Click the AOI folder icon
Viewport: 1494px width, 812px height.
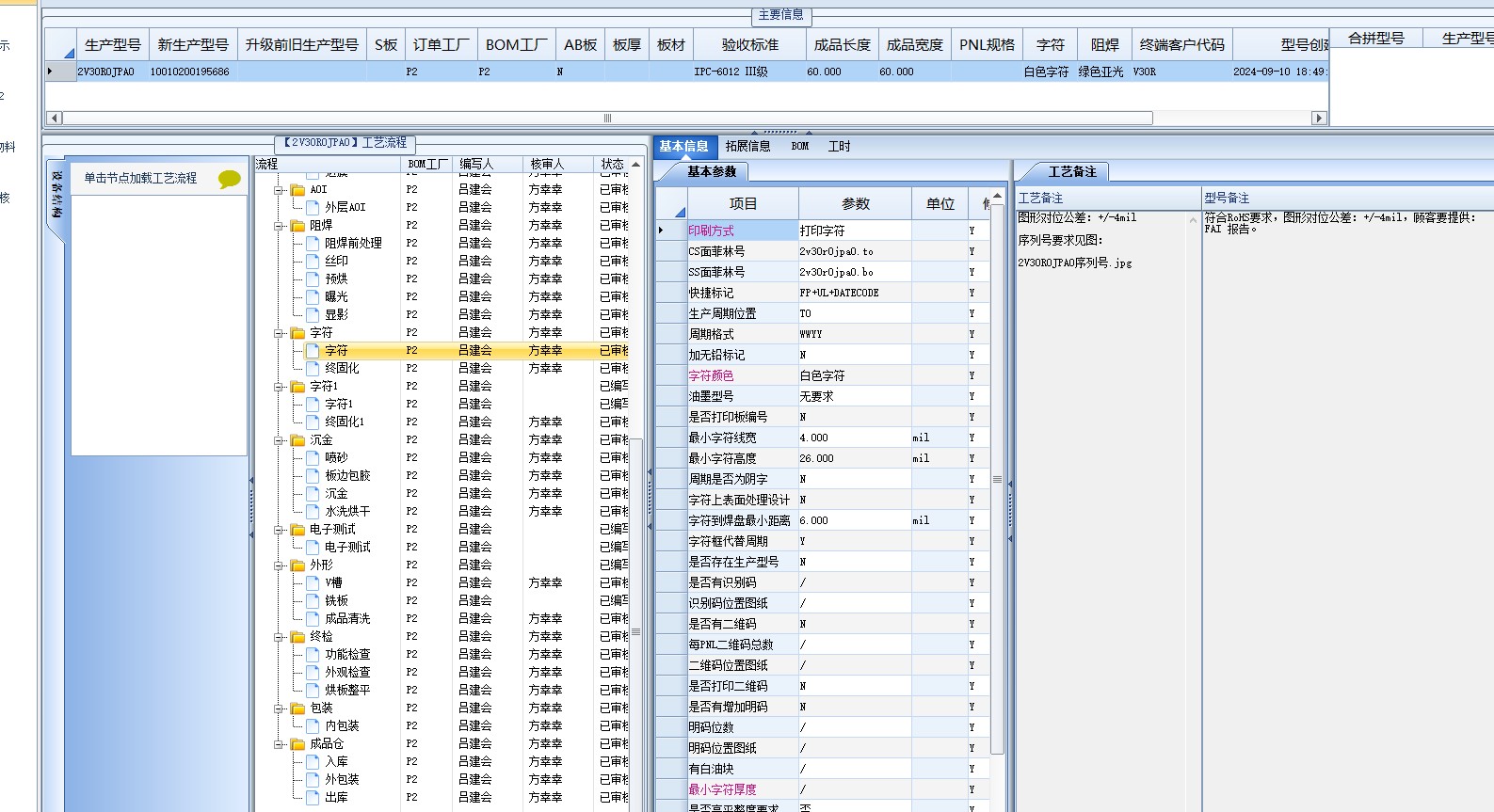tap(297, 189)
